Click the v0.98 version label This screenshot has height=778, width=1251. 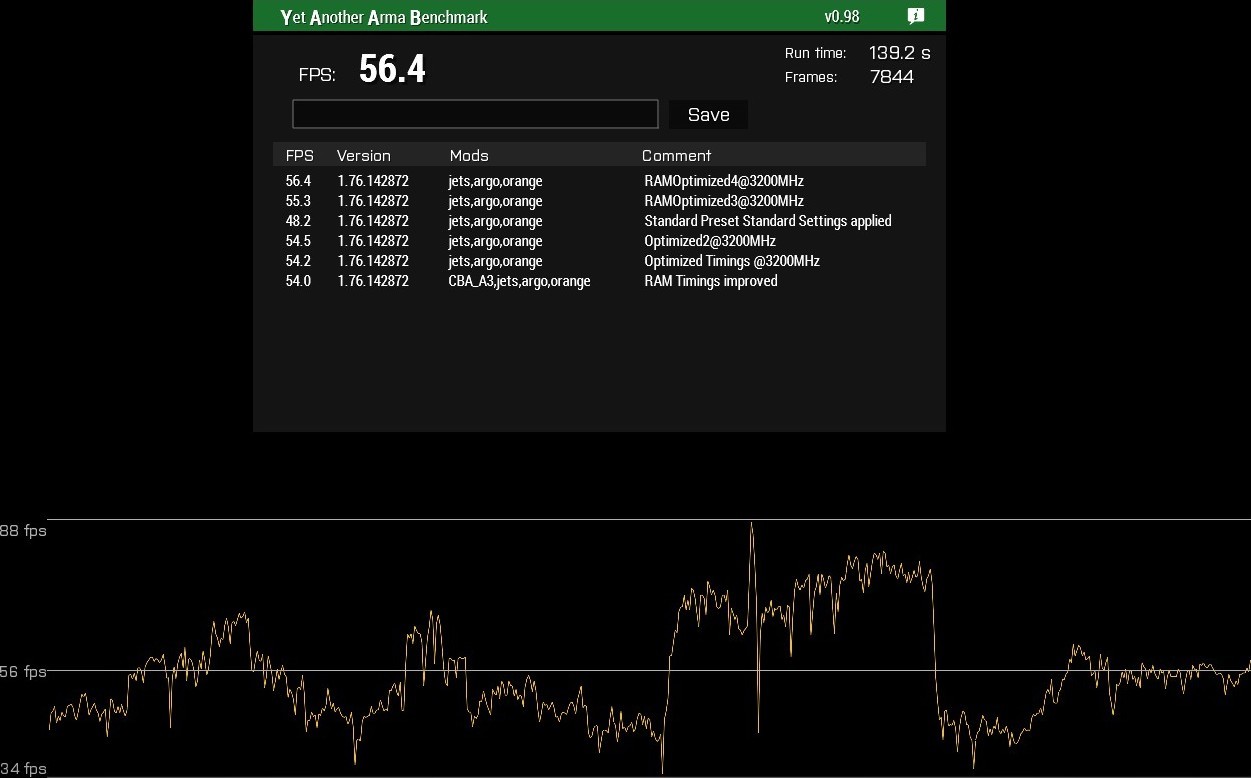coord(842,16)
